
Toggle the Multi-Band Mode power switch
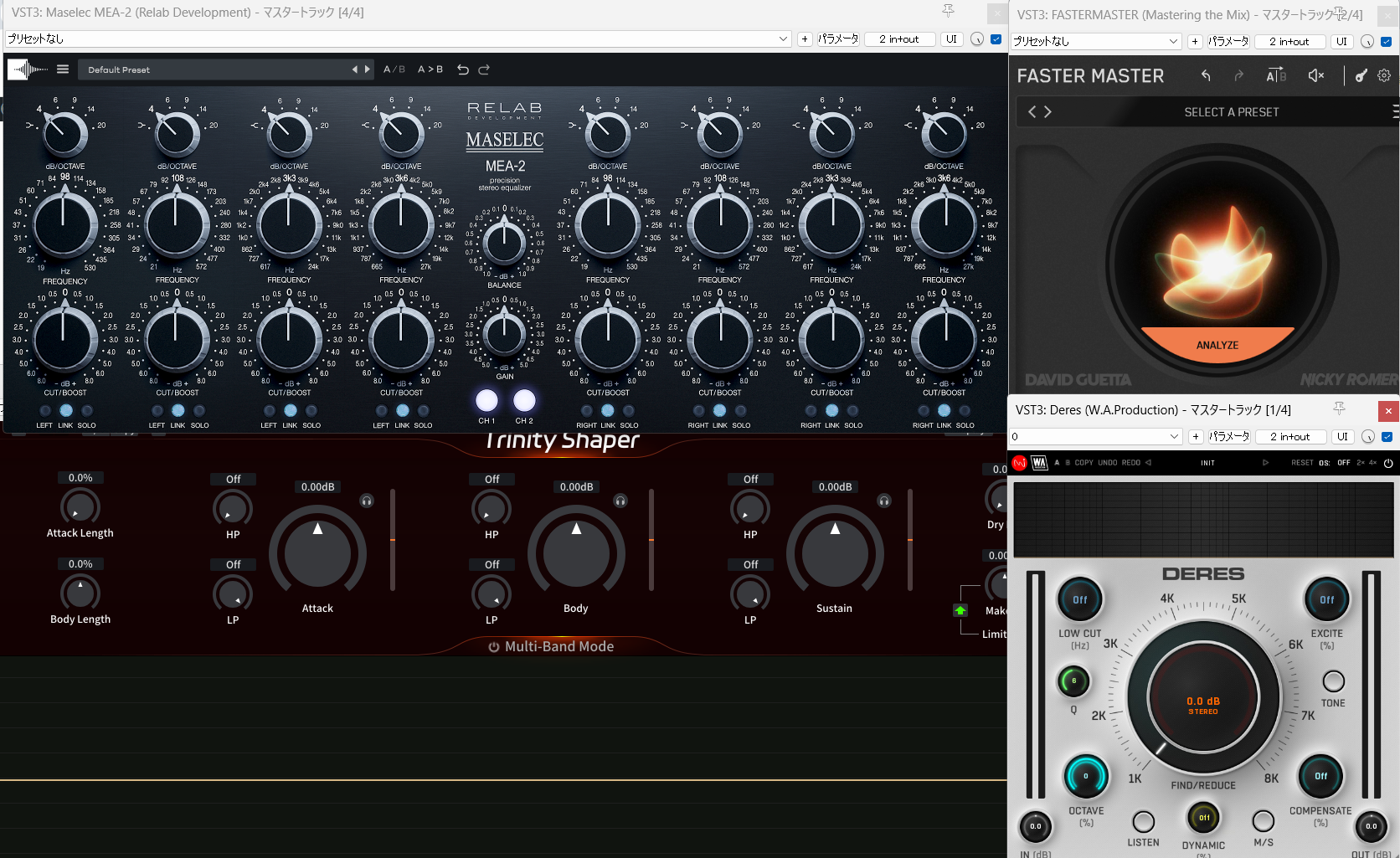pos(494,647)
